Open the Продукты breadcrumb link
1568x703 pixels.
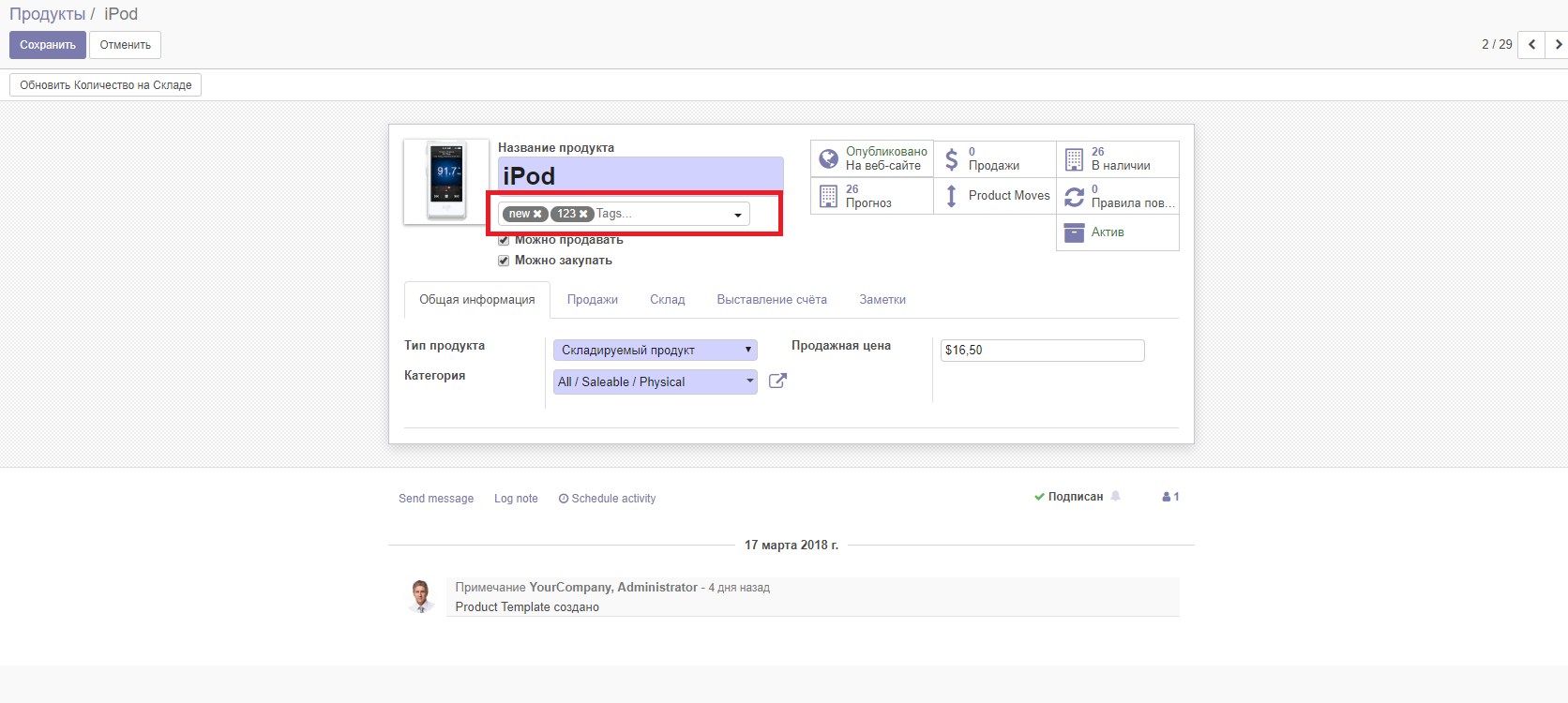[47, 14]
